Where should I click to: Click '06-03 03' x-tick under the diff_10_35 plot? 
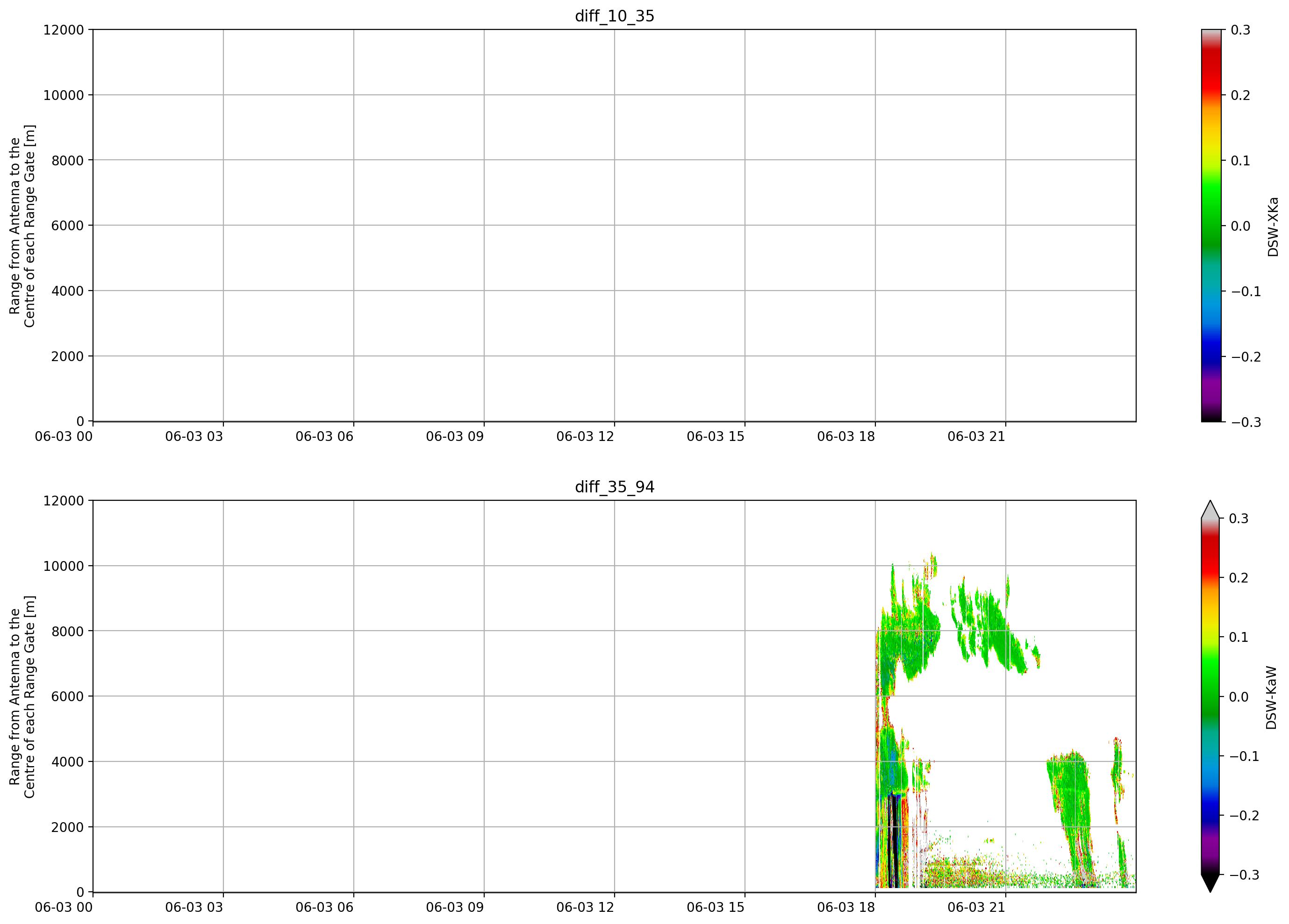click(194, 437)
